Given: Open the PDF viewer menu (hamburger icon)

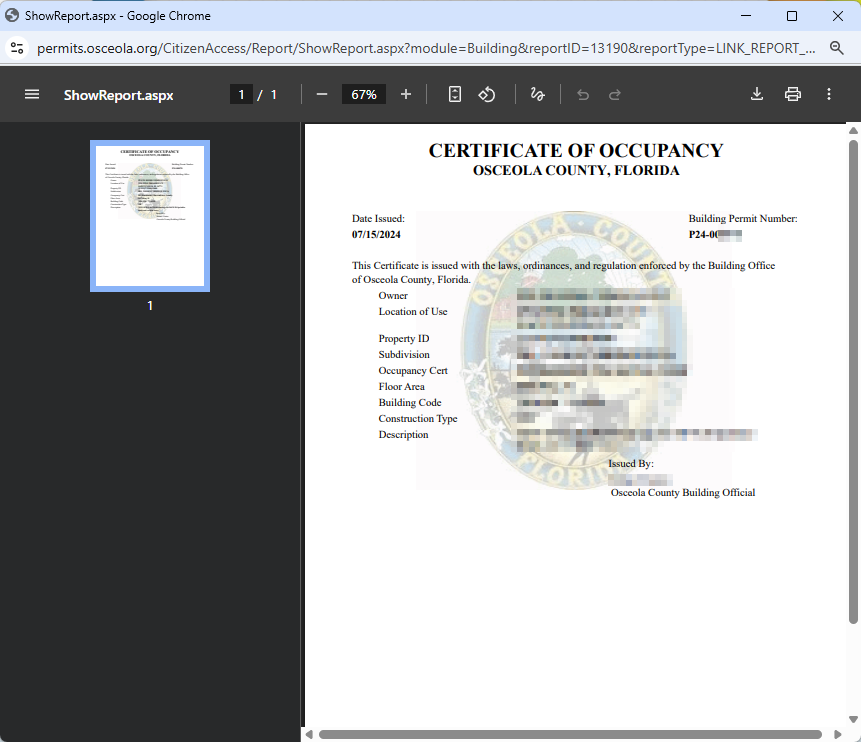Looking at the screenshot, I should (x=31, y=94).
